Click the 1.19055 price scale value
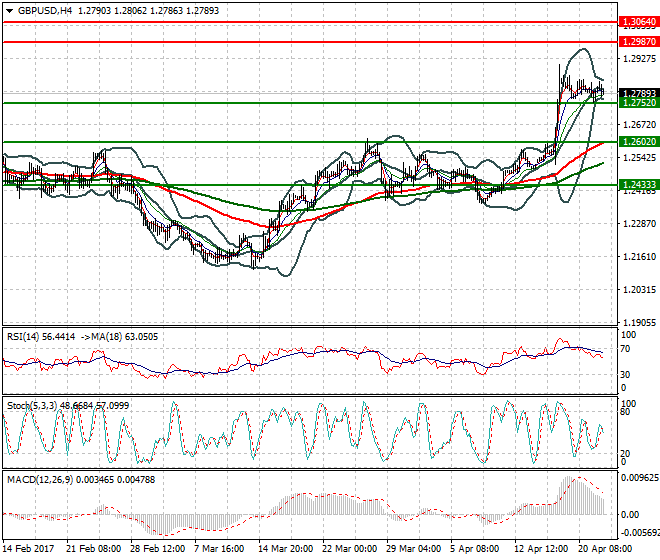The height and width of the screenshot is (560, 660). coord(639,323)
